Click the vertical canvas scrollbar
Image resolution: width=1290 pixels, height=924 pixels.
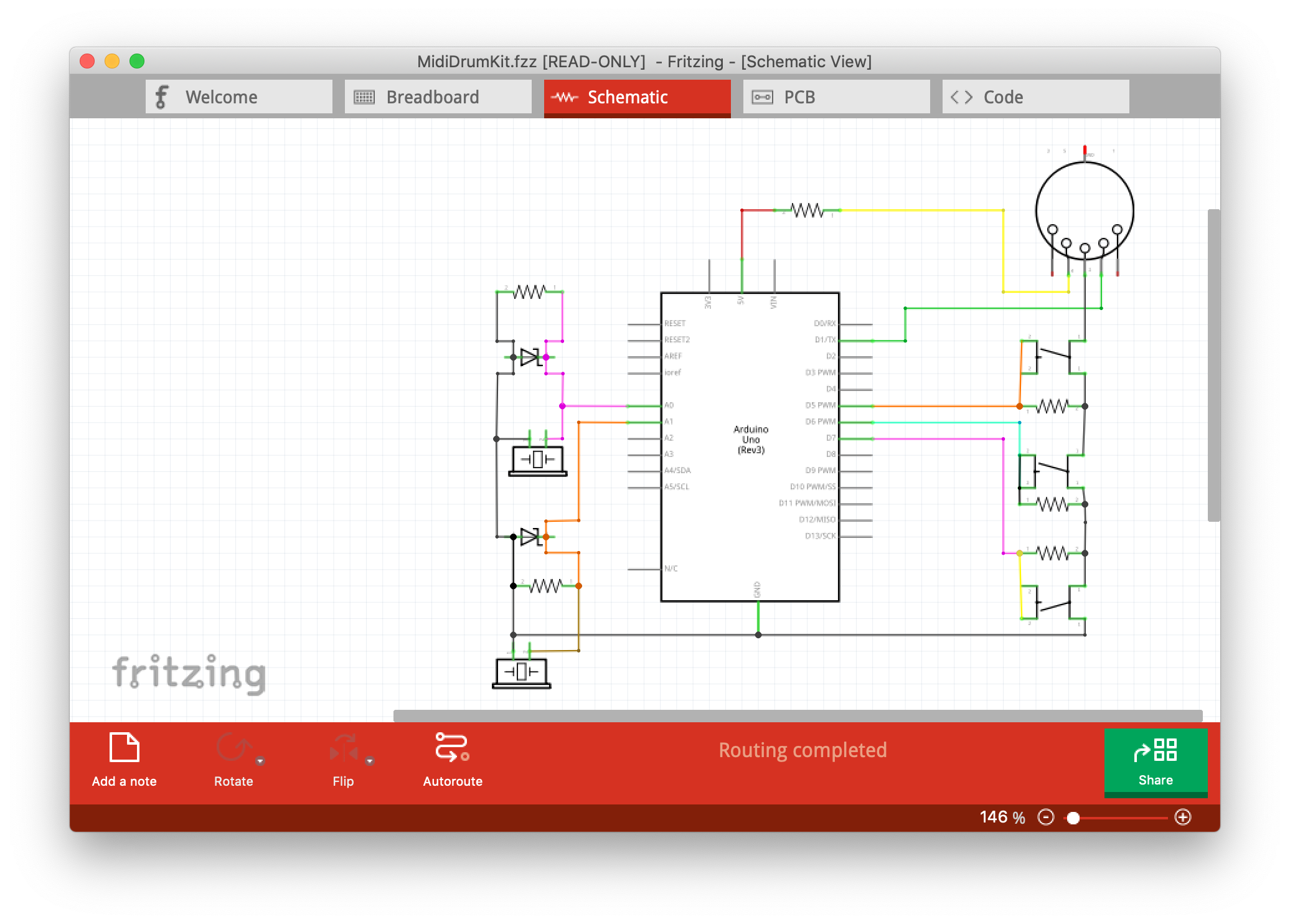[x=1213, y=365]
